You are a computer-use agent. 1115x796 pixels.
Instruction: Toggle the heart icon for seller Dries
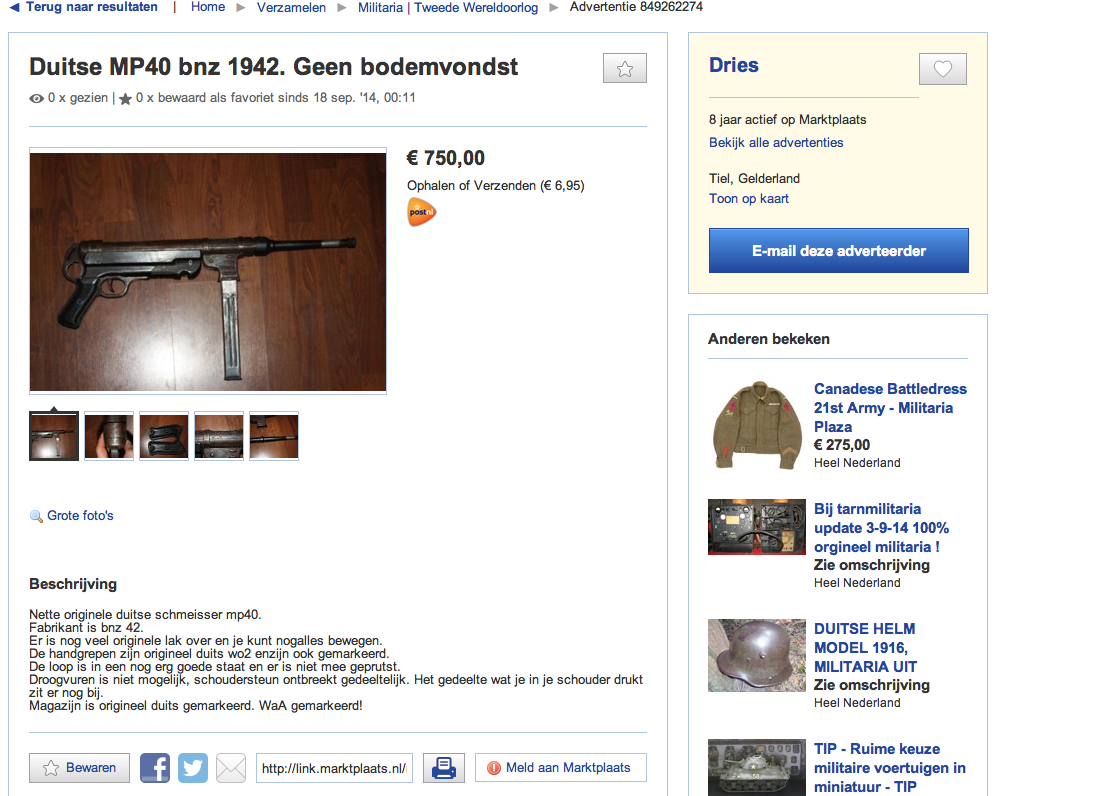click(942, 69)
